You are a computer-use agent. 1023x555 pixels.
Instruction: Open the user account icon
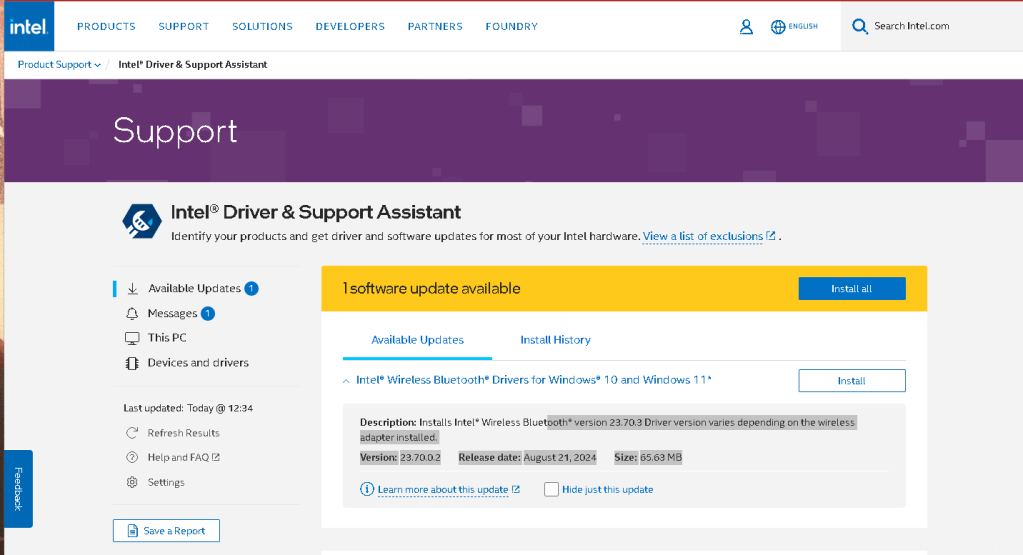746,27
